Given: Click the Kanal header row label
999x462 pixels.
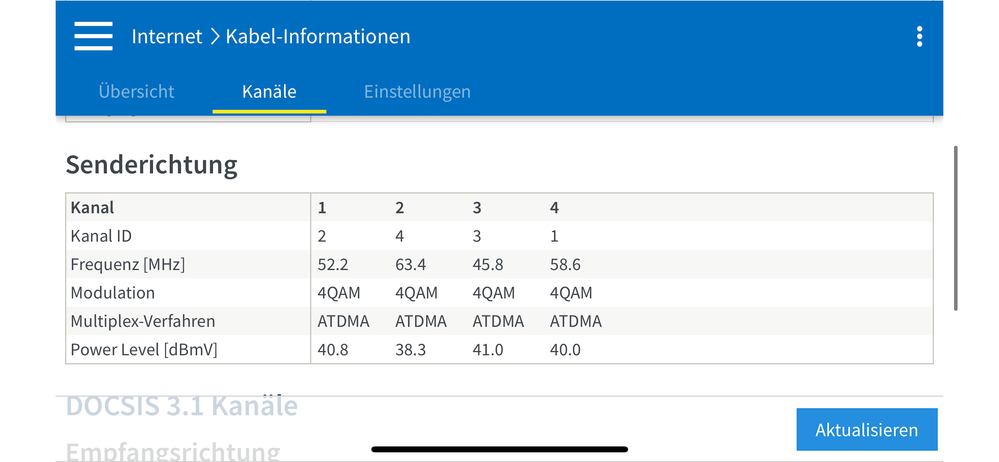Looking at the screenshot, I should point(92,208).
